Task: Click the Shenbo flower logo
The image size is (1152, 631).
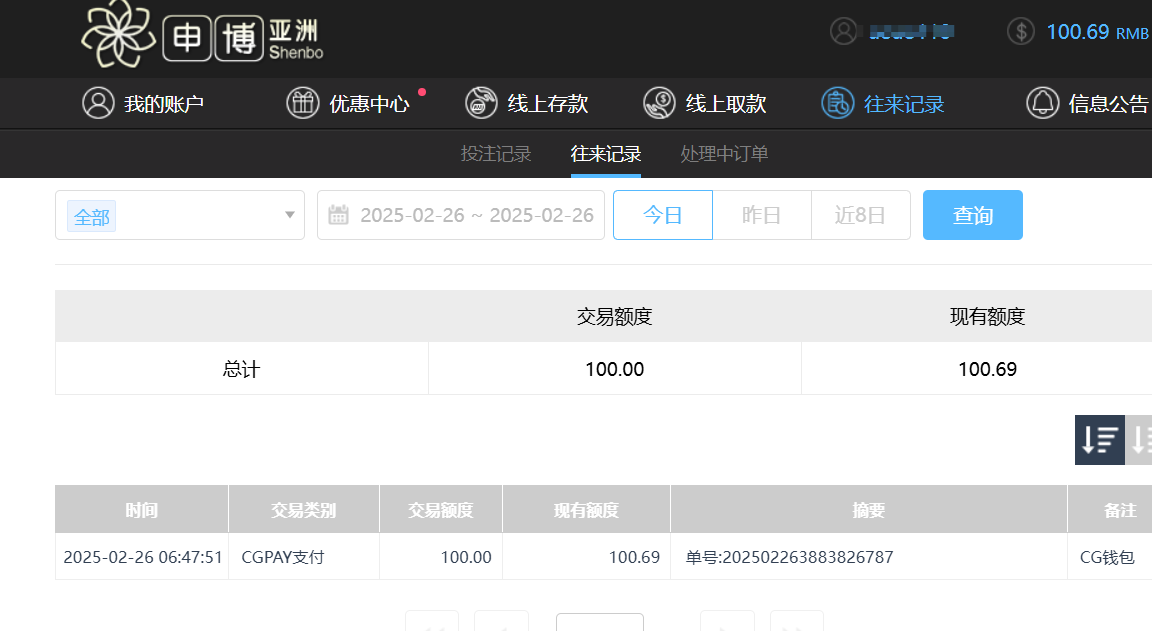Action: (118, 36)
